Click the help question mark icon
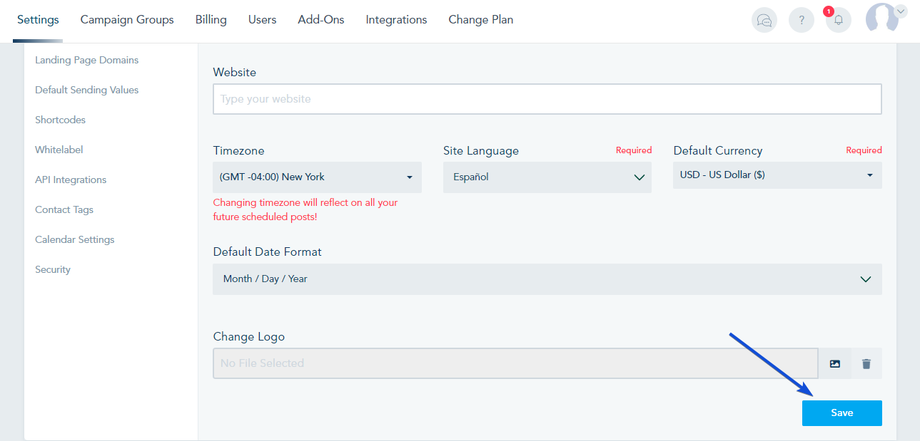920x441 pixels. coord(801,20)
